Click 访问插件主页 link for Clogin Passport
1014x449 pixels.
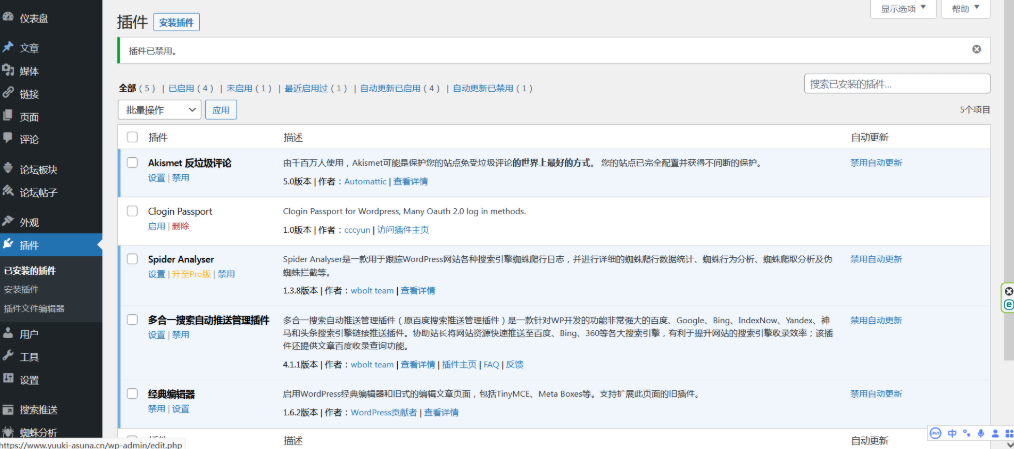tap(403, 230)
